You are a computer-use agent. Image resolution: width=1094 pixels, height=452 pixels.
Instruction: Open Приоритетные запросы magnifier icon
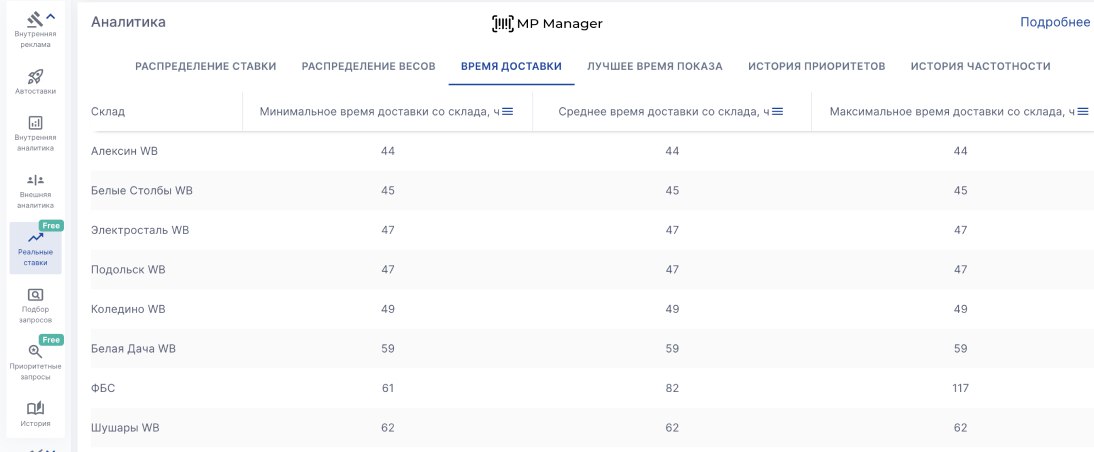[x=35, y=352]
